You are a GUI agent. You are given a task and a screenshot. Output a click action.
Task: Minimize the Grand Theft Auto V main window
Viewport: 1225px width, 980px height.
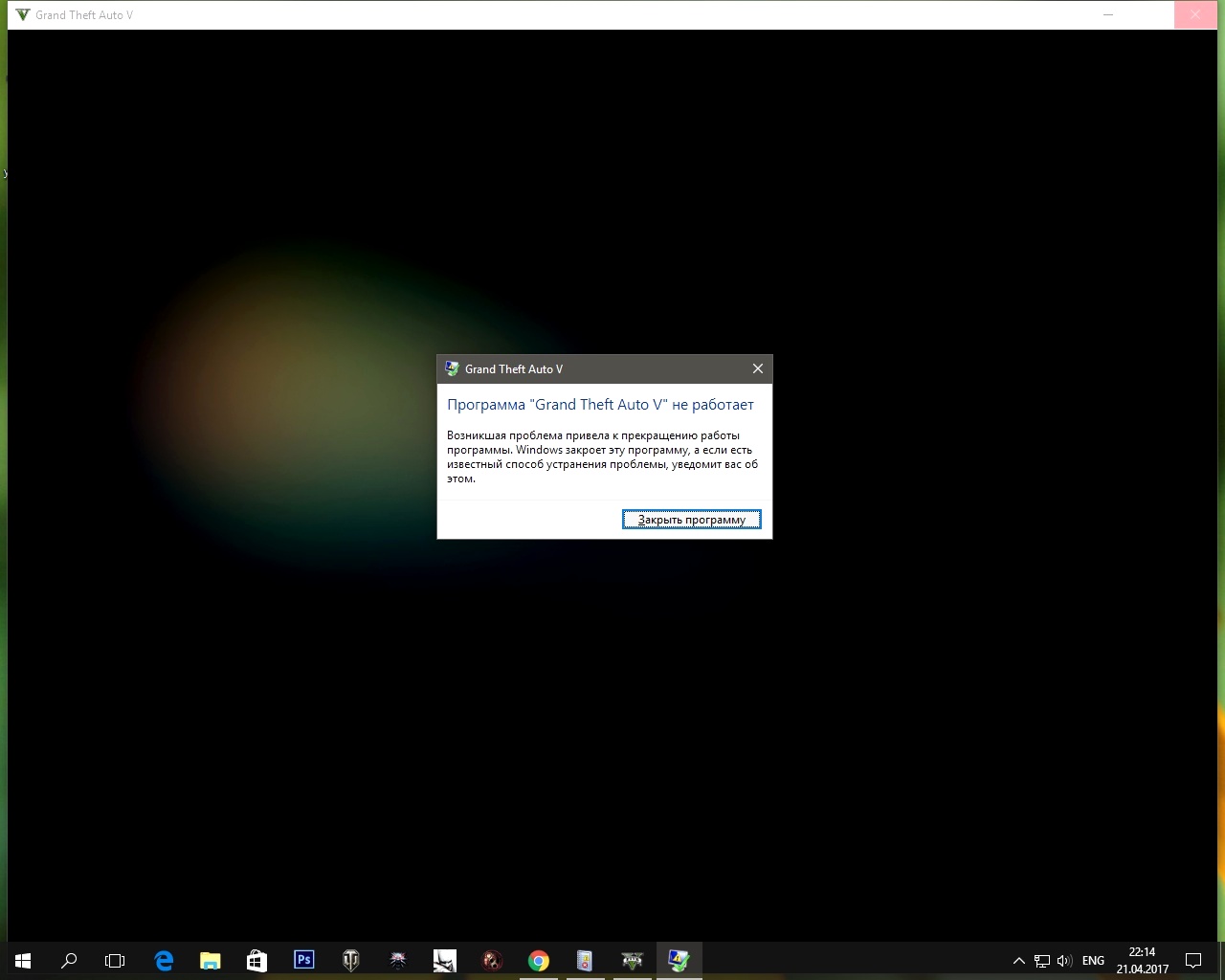coord(1108,14)
